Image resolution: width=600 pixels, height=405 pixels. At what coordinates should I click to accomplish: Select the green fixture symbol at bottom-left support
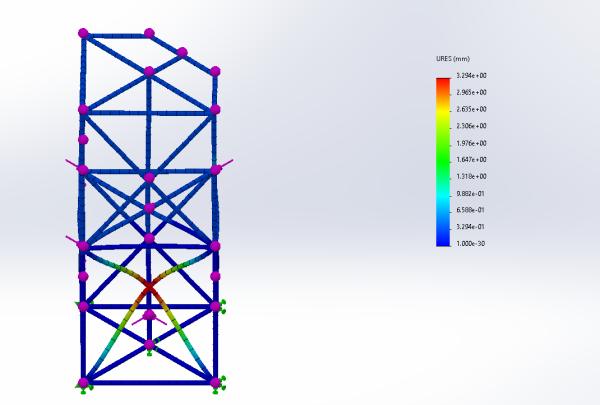click(x=87, y=385)
